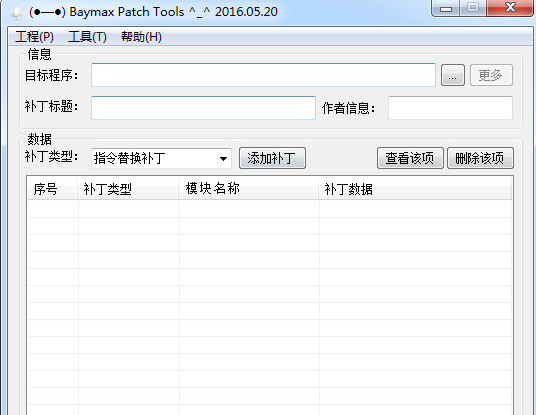Browse for target program with the ... button
The height and width of the screenshot is (415, 536).
click(453, 75)
